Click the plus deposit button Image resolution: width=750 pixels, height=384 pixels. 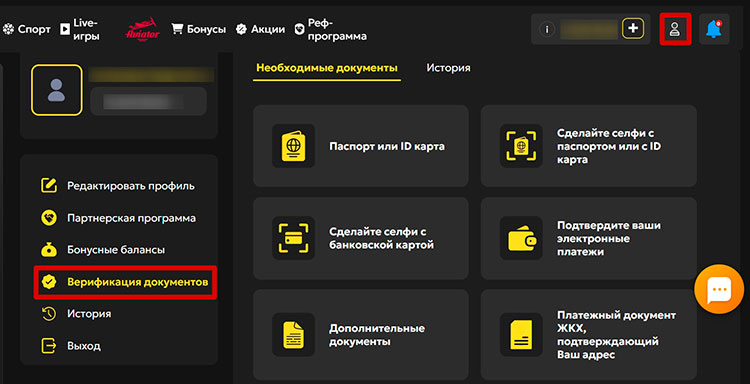[633, 29]
